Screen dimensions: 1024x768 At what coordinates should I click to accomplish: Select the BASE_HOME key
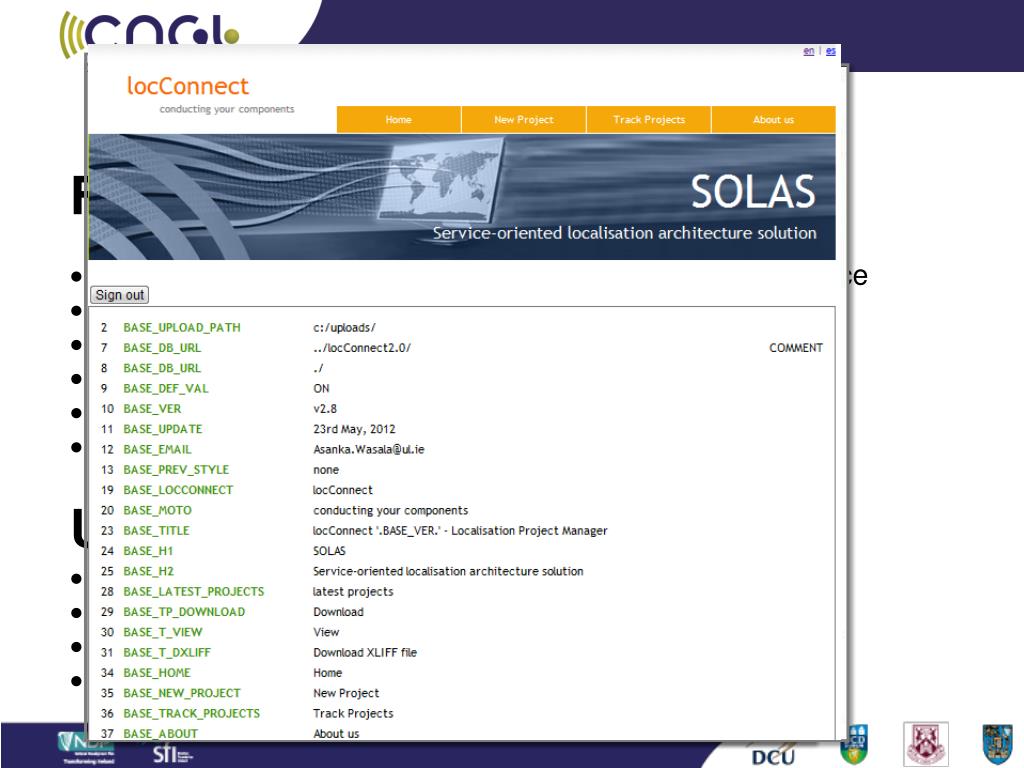click(157, 673)
